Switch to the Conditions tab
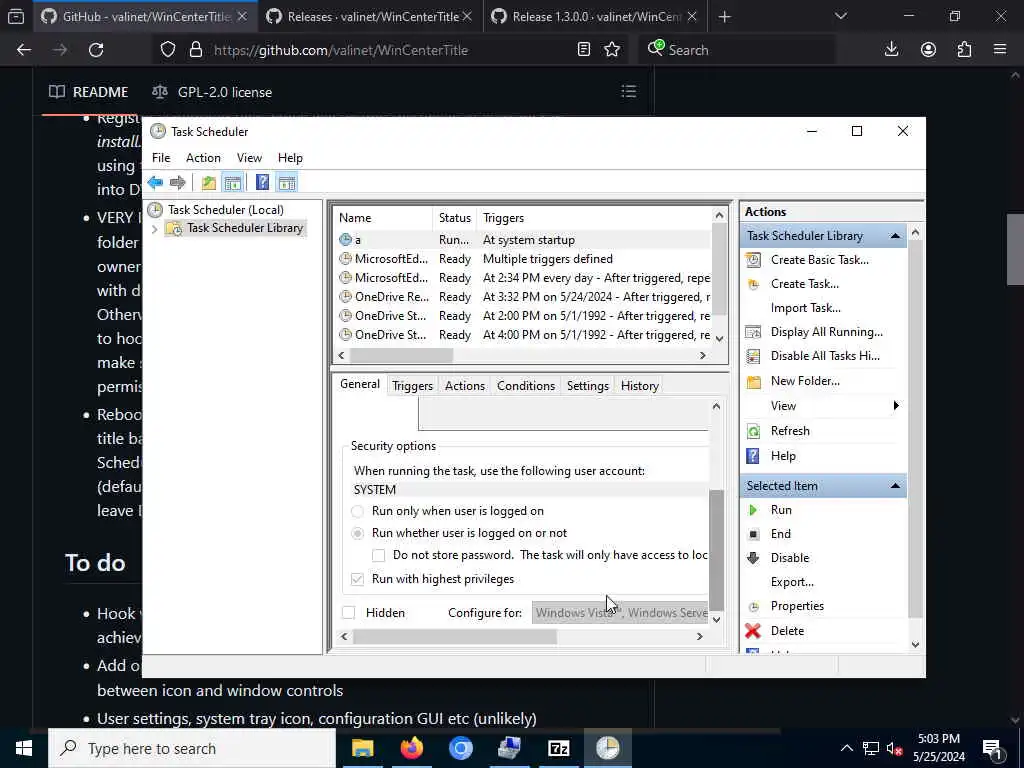This screenshot has width=1024, height=768. tap(526, 386)
